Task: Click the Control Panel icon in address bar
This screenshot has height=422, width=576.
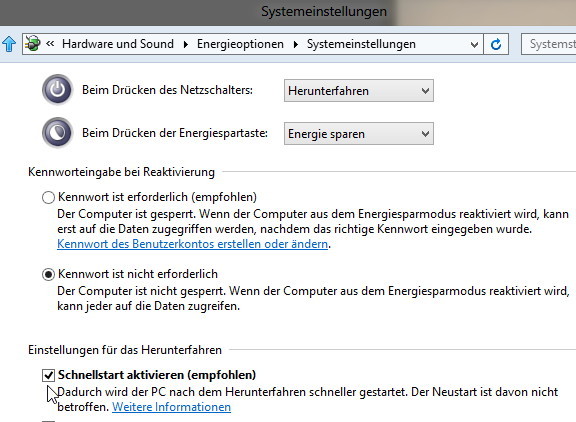Action: (33, 44)
